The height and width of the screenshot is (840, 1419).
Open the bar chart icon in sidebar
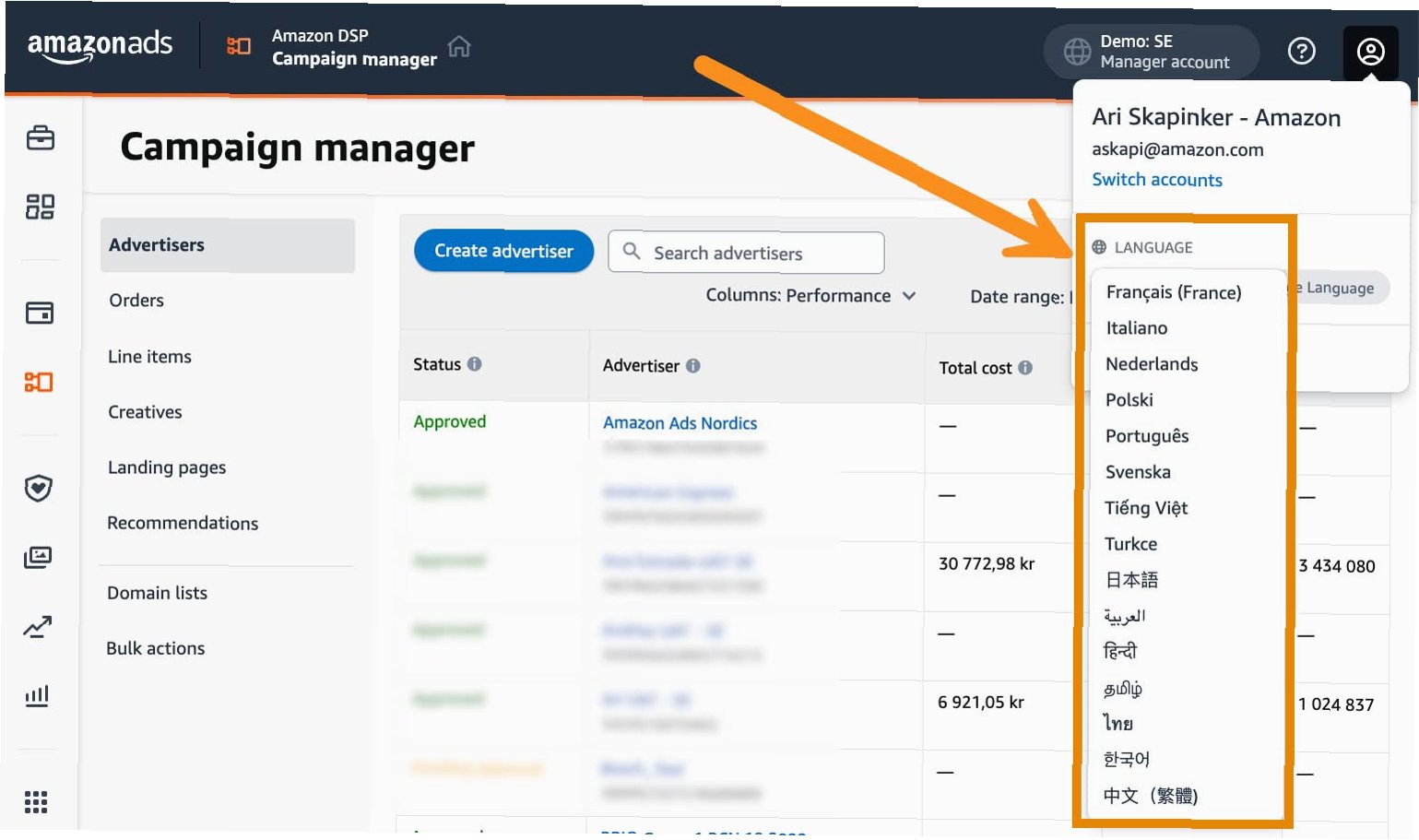pos(37,695)
